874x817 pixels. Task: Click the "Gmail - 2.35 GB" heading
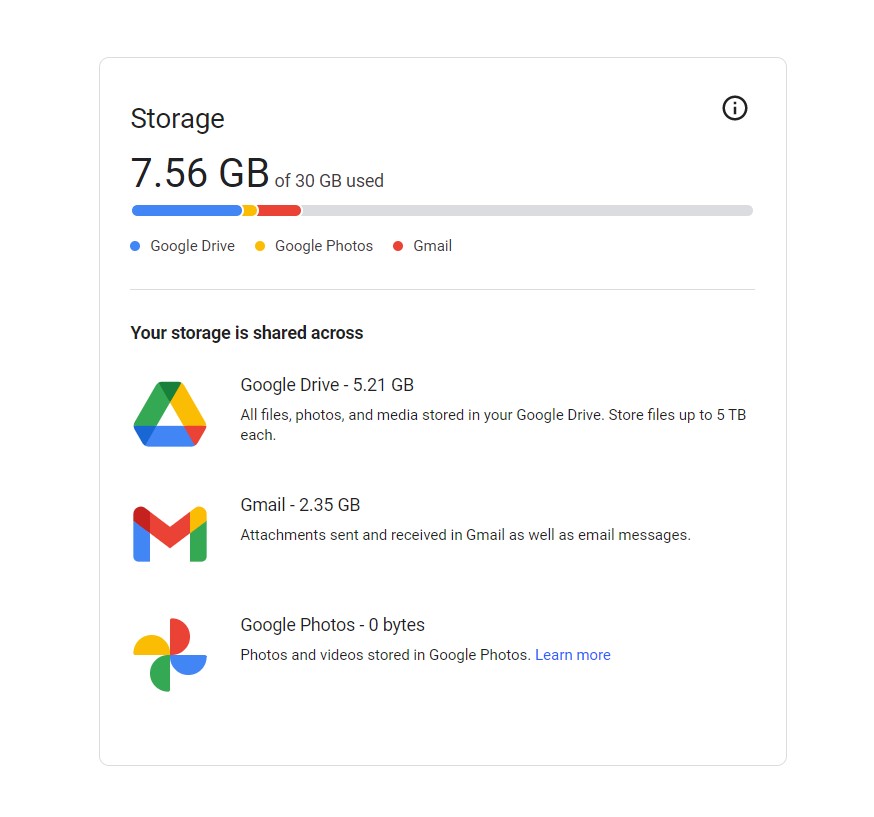(300, 505)
